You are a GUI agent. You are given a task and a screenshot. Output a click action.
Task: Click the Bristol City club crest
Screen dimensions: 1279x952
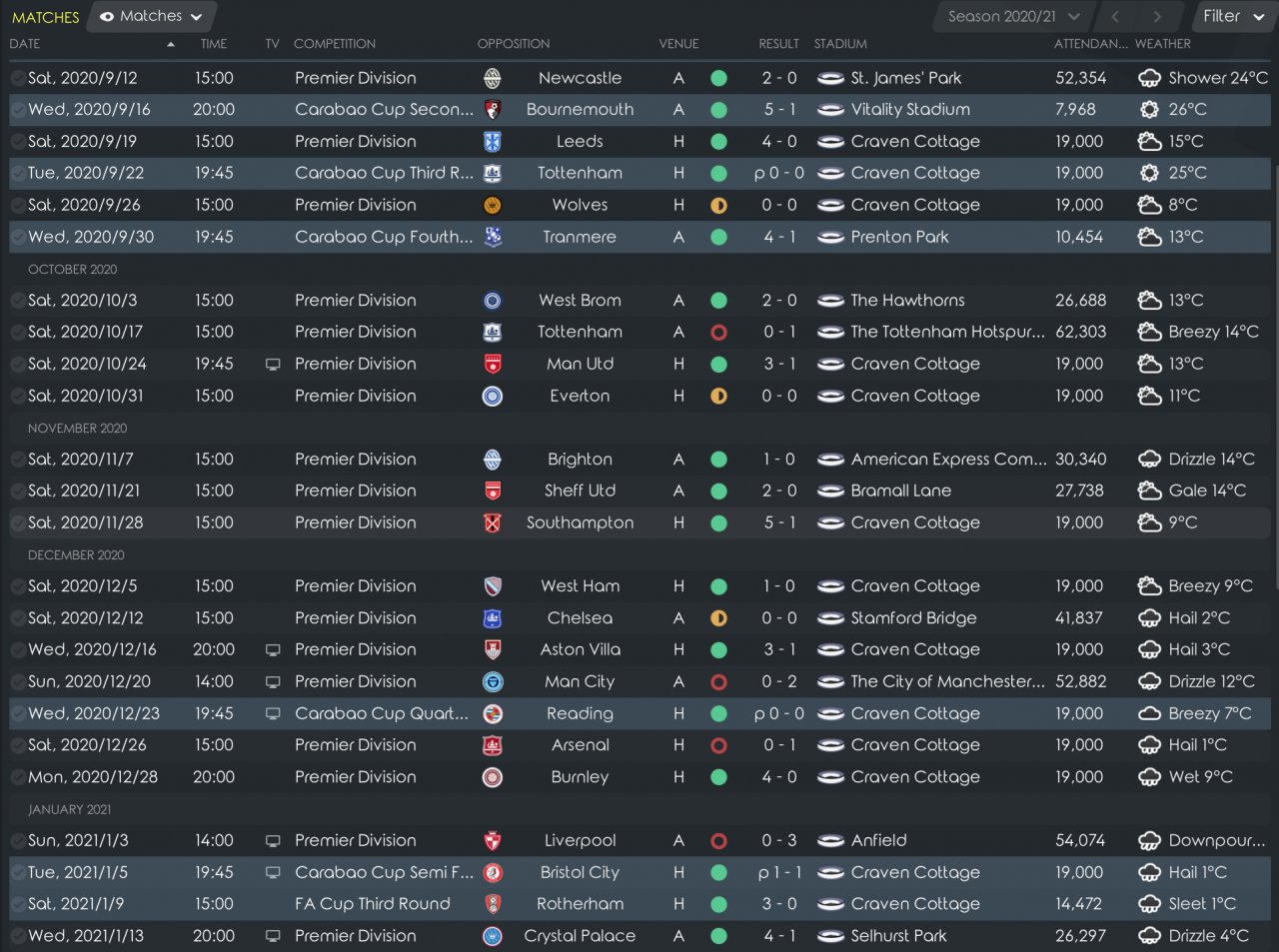tap(492, 873)
